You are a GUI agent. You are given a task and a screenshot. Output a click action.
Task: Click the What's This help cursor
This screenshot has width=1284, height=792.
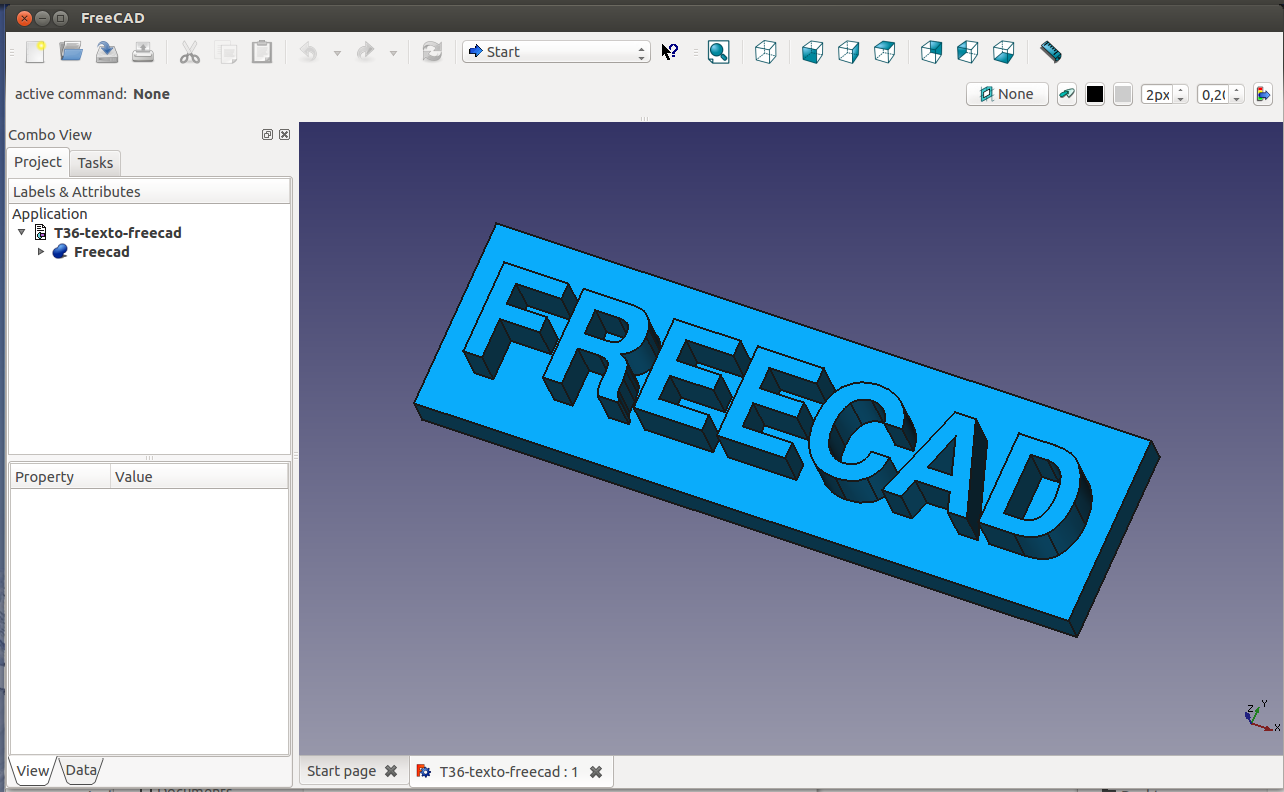tap(670, 52)
